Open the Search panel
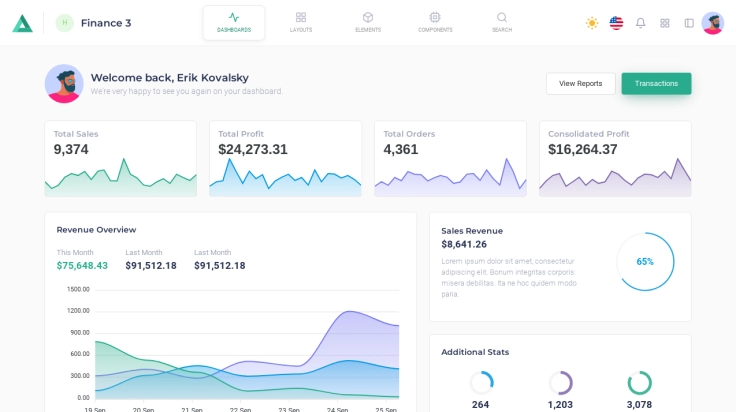Image resolution: width=736 pixels, height=412 pixels. pyautogui.click(x=502, y=22)
